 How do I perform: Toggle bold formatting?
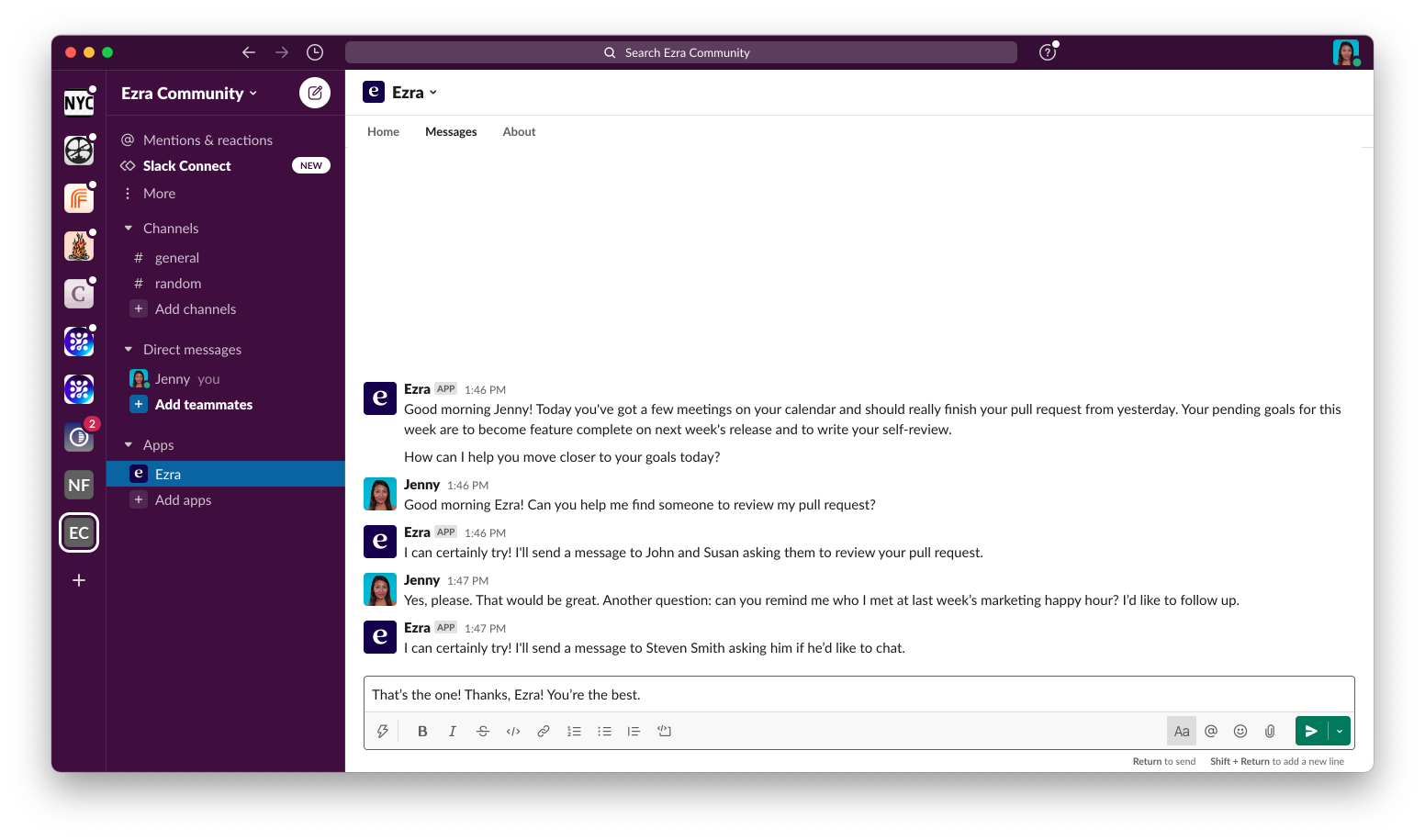click(422, 731)
